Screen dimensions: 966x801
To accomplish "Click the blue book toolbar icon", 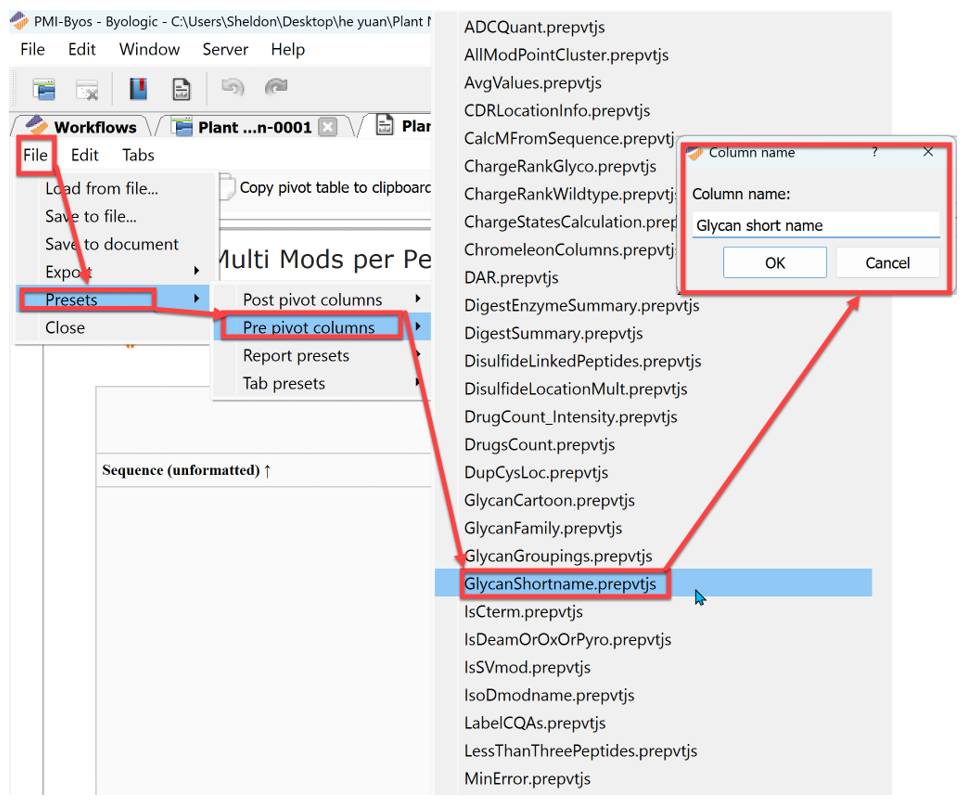I will pos(138,89).
